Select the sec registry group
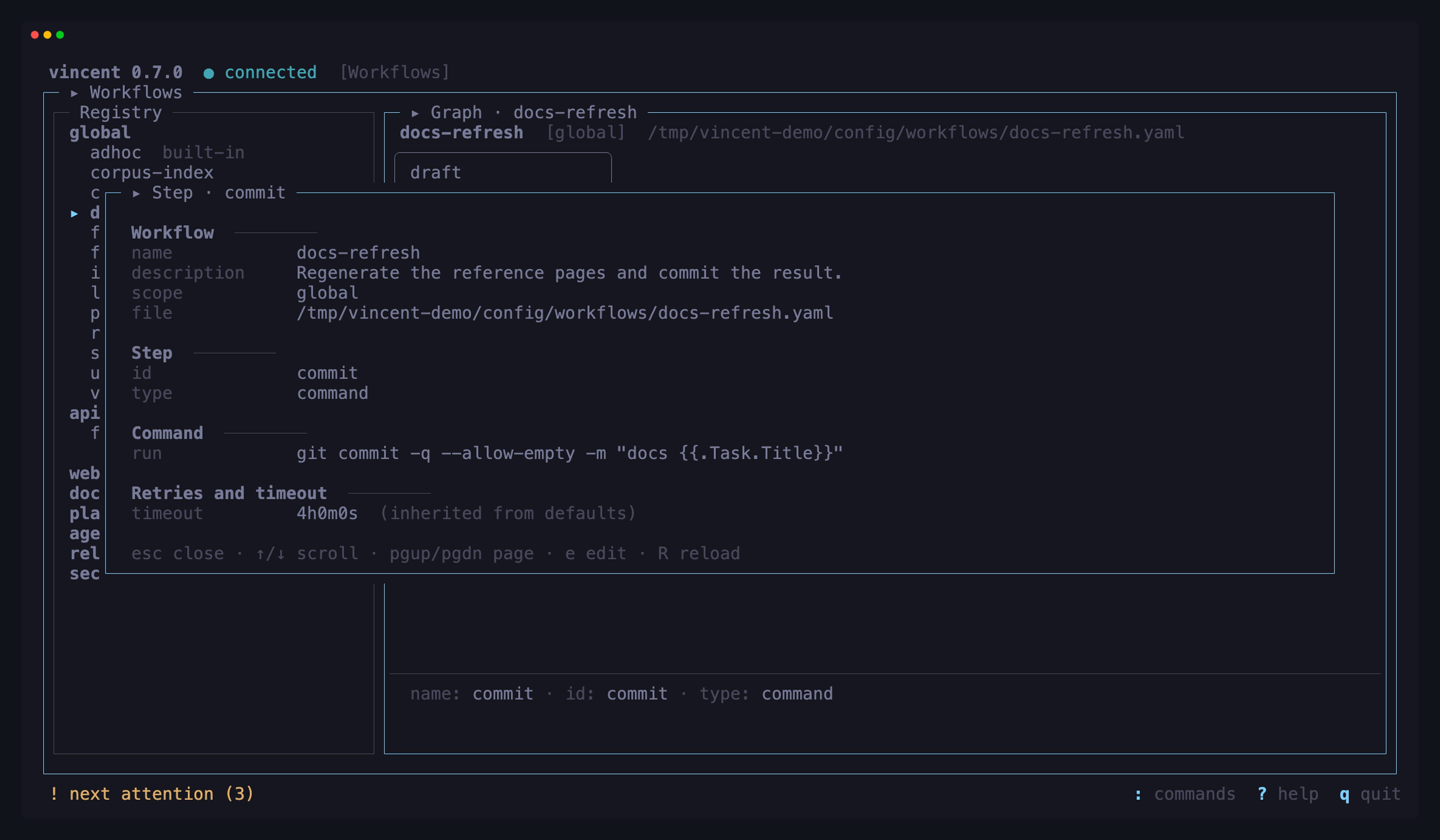The image size is (1440, 840). coord(85,574)
